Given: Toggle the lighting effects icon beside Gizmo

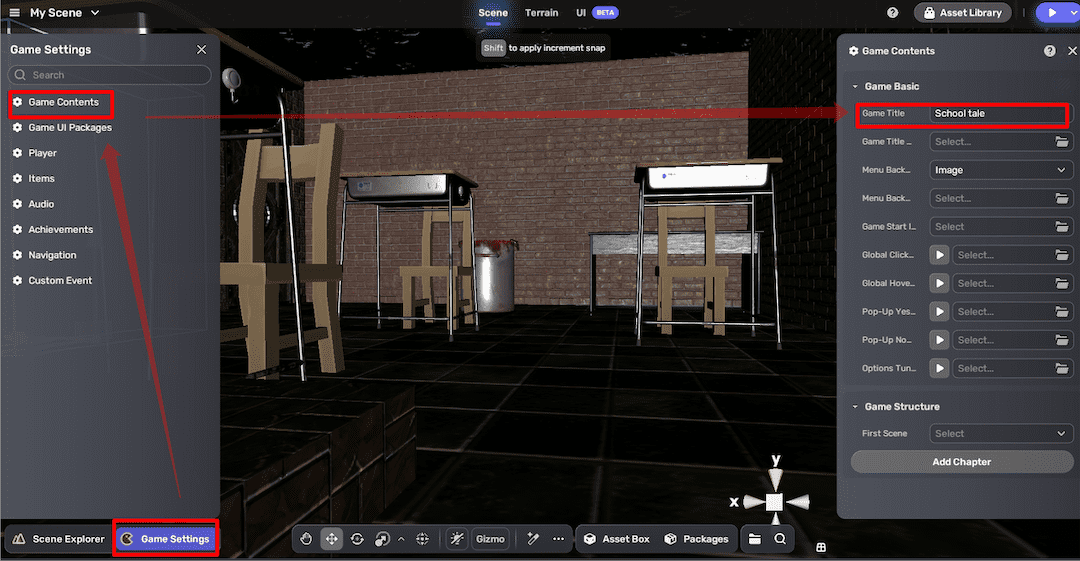Looking at the screenshot, I should tap(457, 539).
